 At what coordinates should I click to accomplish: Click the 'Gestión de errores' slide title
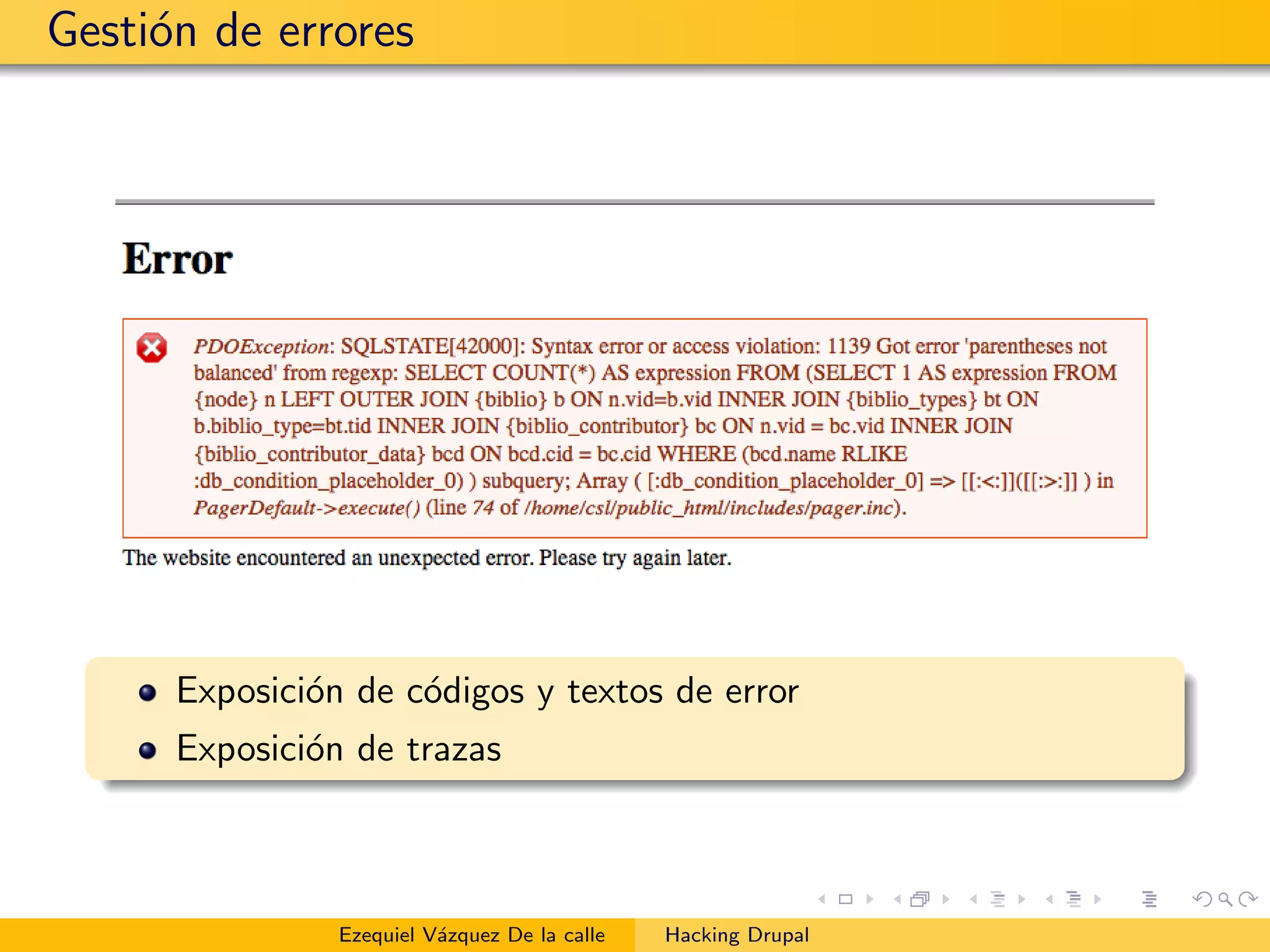231,30
